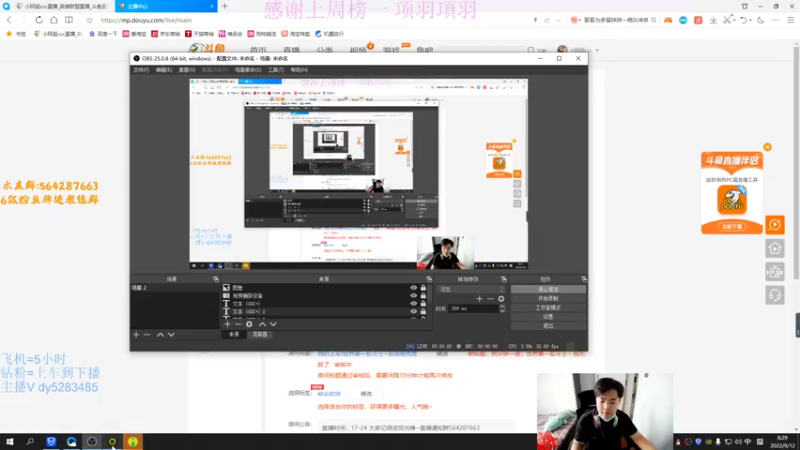Click the orange play icon on right sidebar
This screenshot has height=450, width=800.
click(x=774, y=224)
